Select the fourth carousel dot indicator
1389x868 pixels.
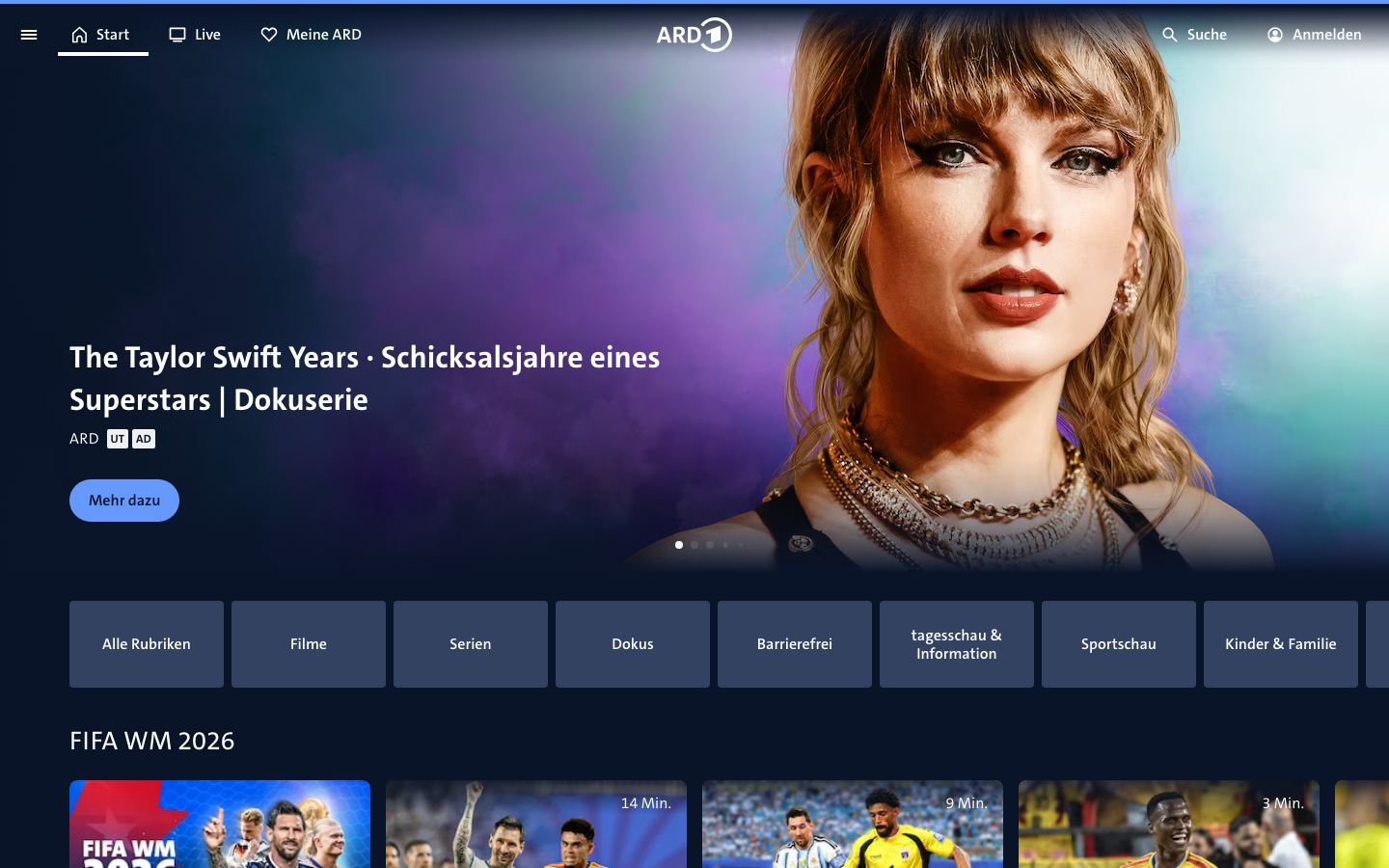pos(725,545)
